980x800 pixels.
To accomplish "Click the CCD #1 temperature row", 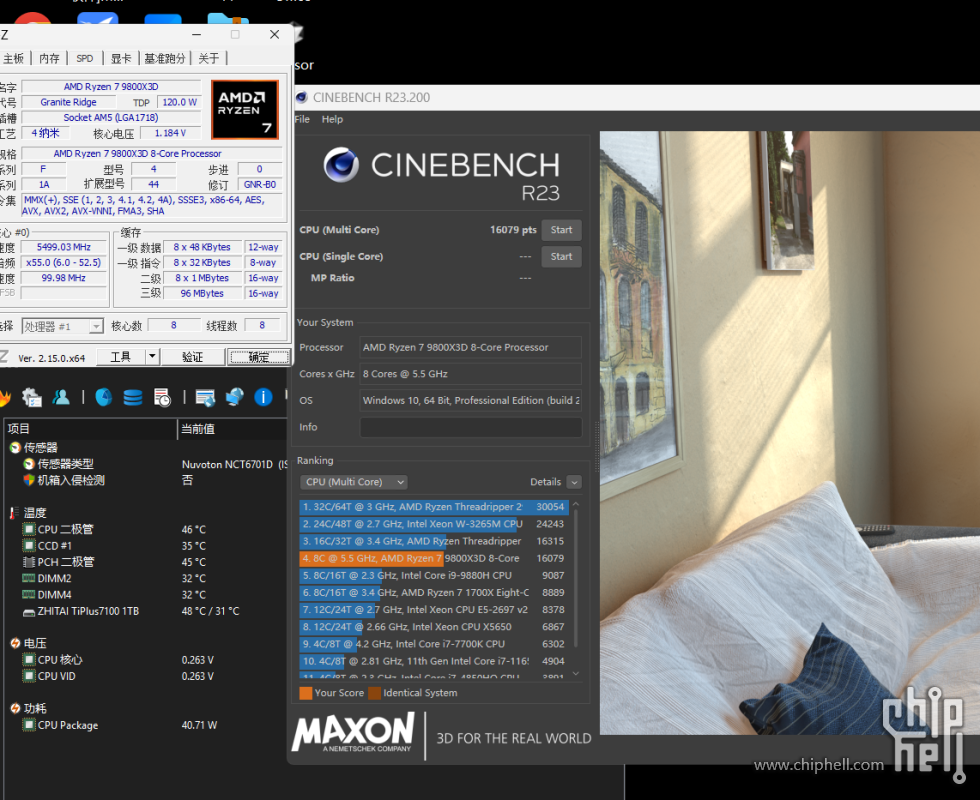I will [145, 546].
